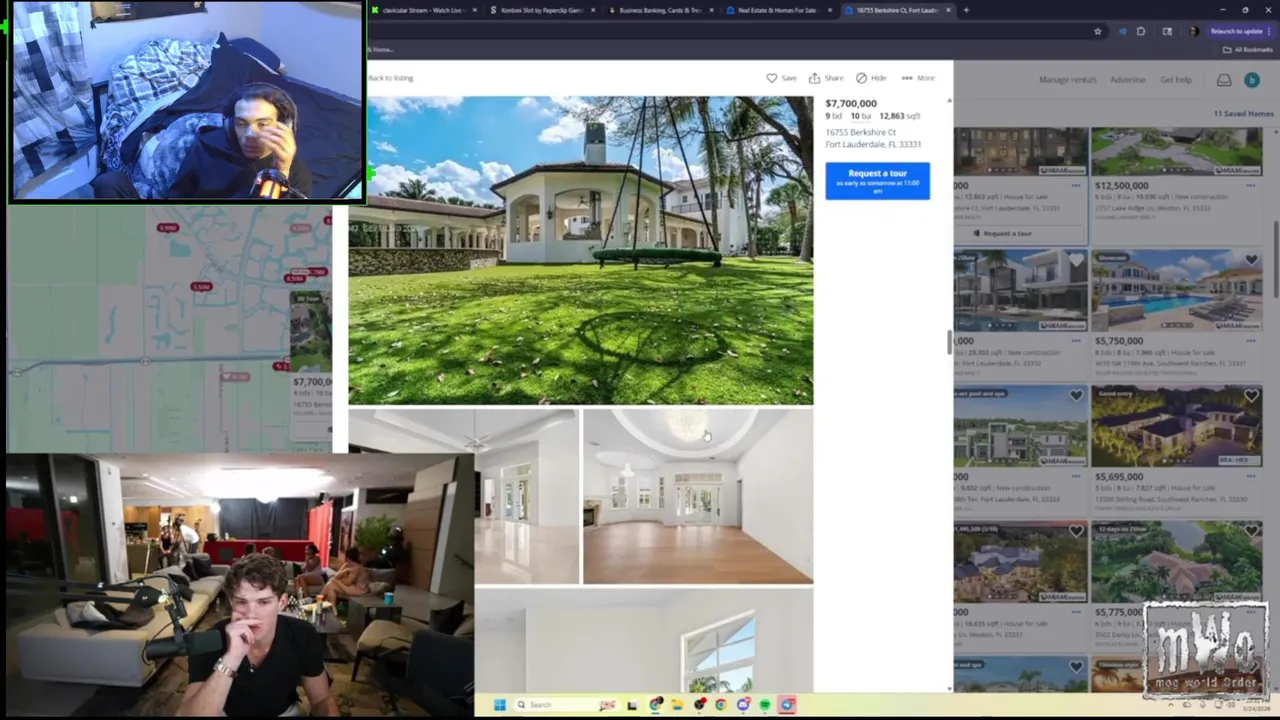Click the listing detail panel scrollbar
This screenshot has width=1280, height=720.
tap(948, 342)
